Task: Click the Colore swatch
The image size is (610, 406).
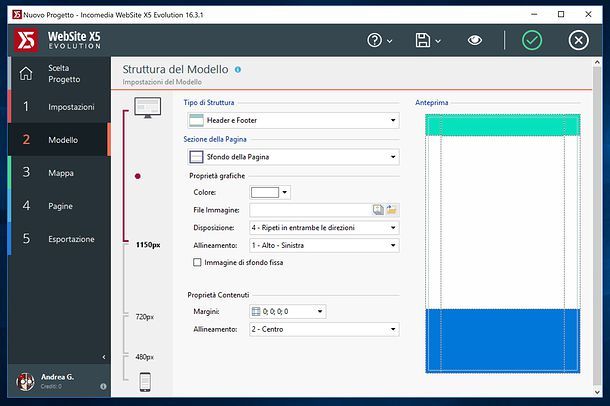Action: point(265,192)
